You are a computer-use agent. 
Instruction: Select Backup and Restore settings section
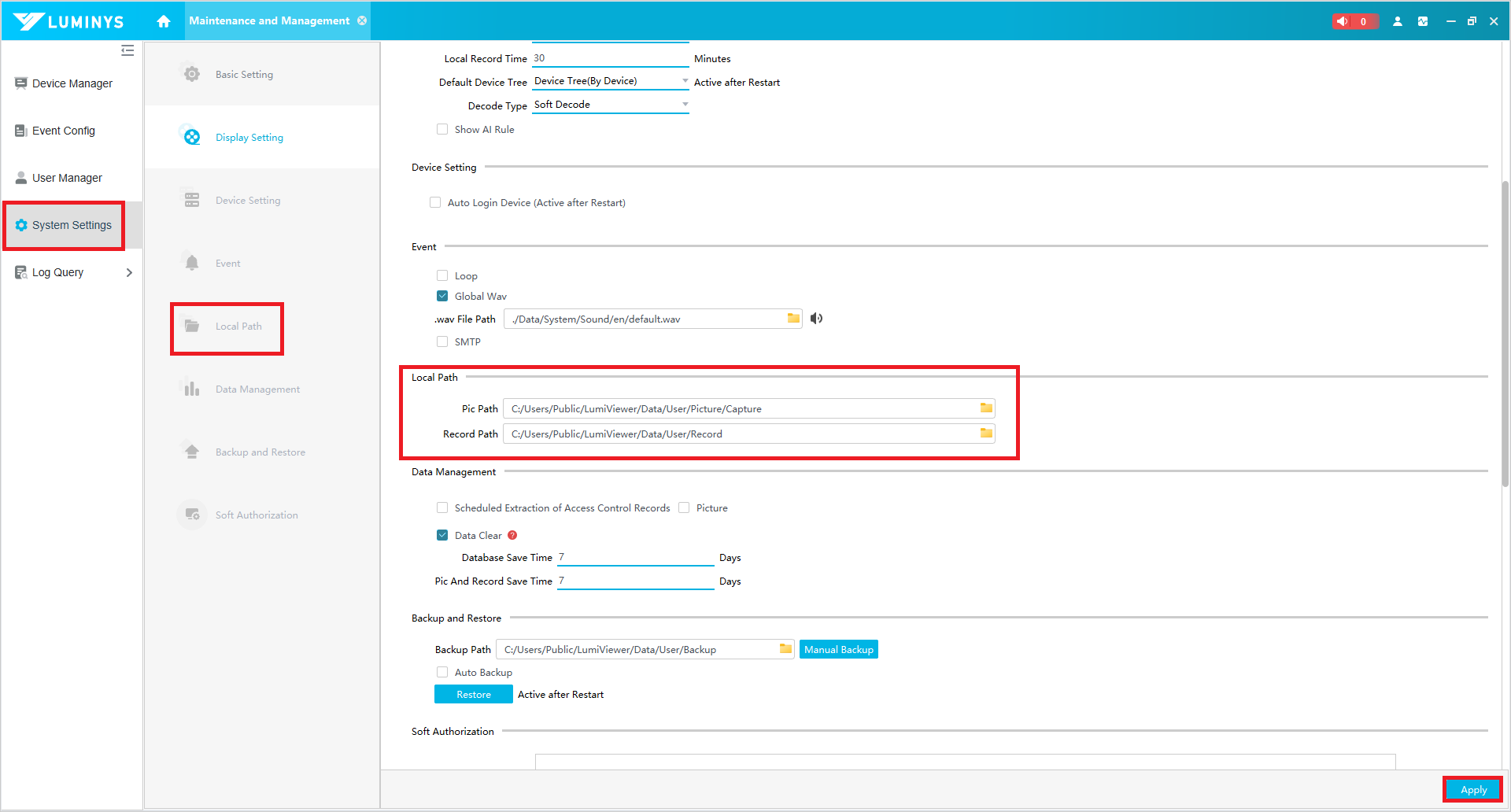coord(260,452)
